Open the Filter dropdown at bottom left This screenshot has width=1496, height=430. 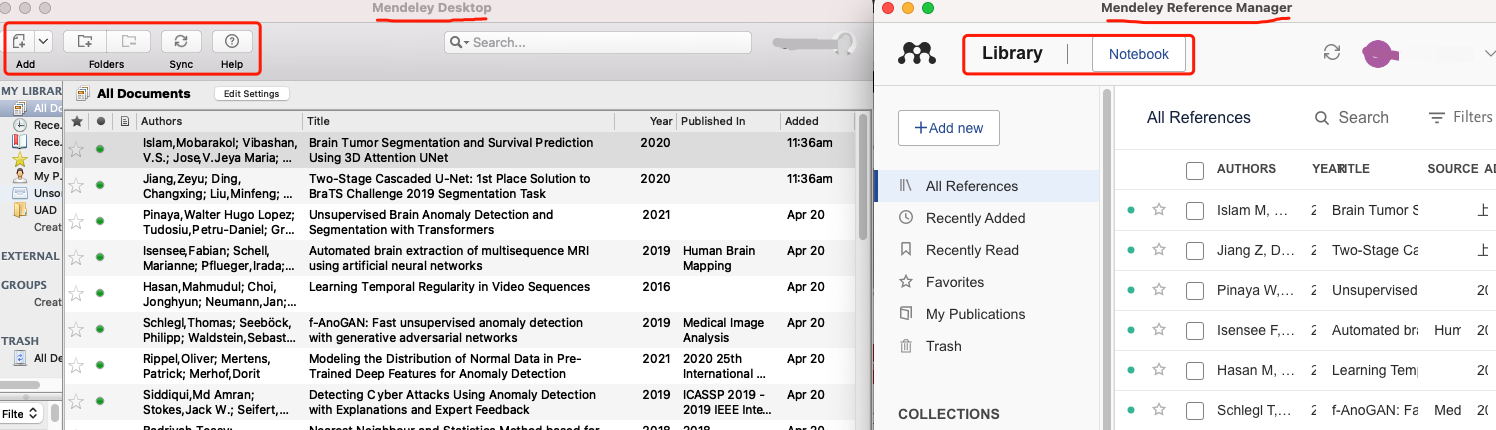[21, 413]
